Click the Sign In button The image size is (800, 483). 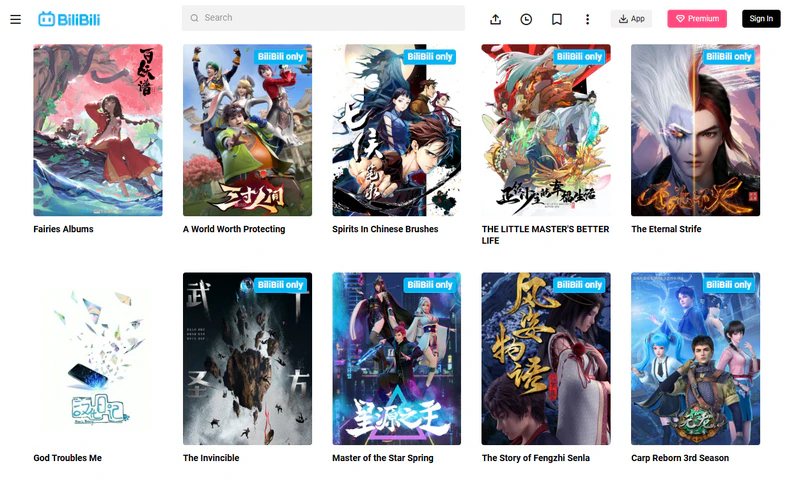click(761, 19)
